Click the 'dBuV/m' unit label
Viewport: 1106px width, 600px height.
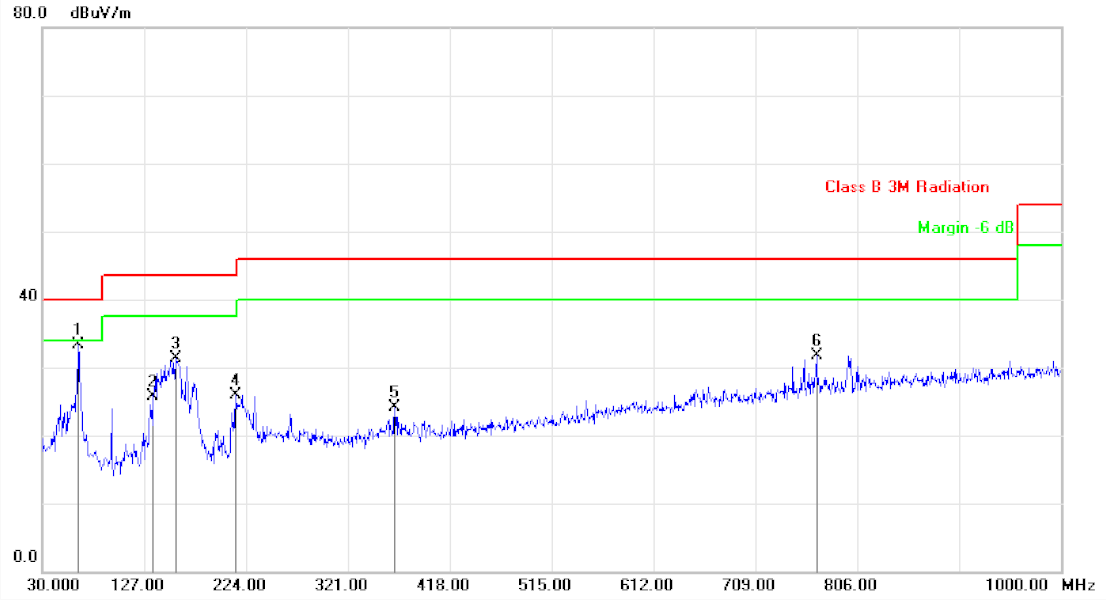(x=101, y=13)
